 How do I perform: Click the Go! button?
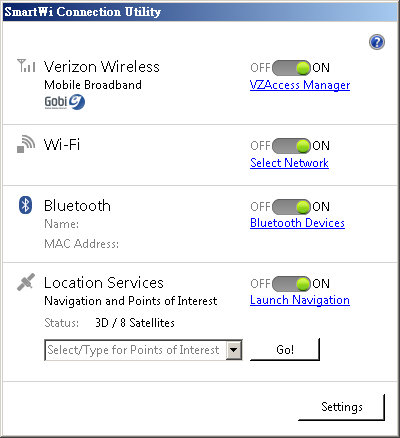click(285, 350)
